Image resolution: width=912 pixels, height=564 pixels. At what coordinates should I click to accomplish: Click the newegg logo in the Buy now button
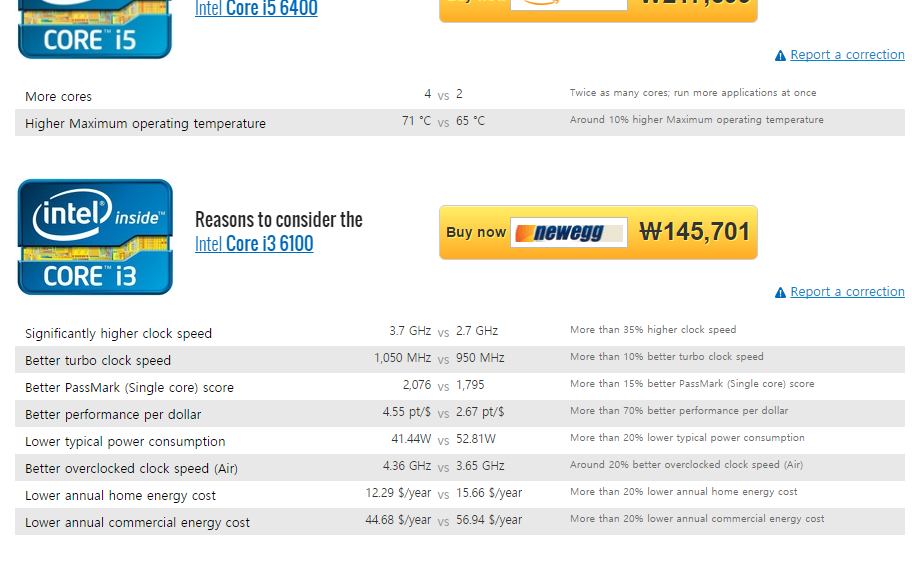click(569, 233)
